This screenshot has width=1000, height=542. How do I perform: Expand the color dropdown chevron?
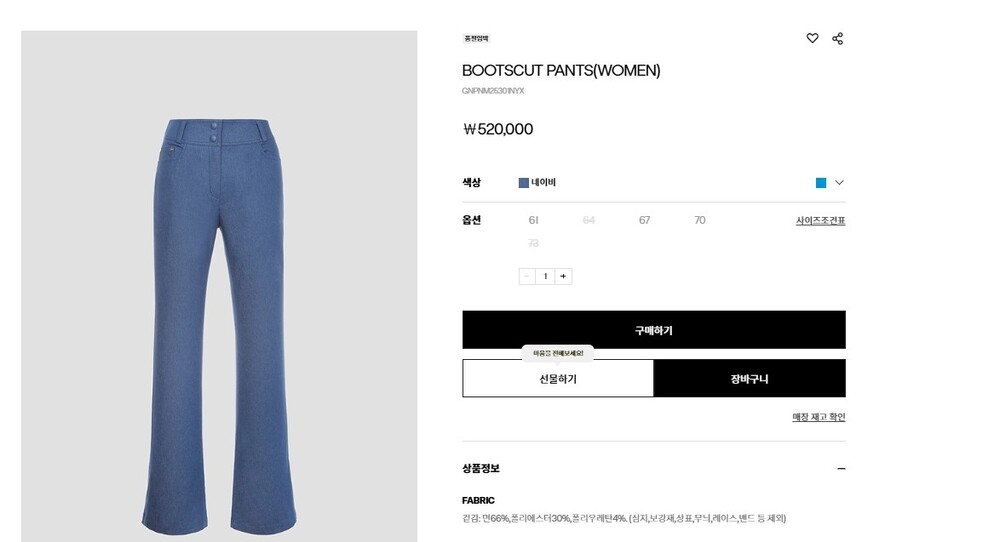pyautogui.click(x=839, y=182)
